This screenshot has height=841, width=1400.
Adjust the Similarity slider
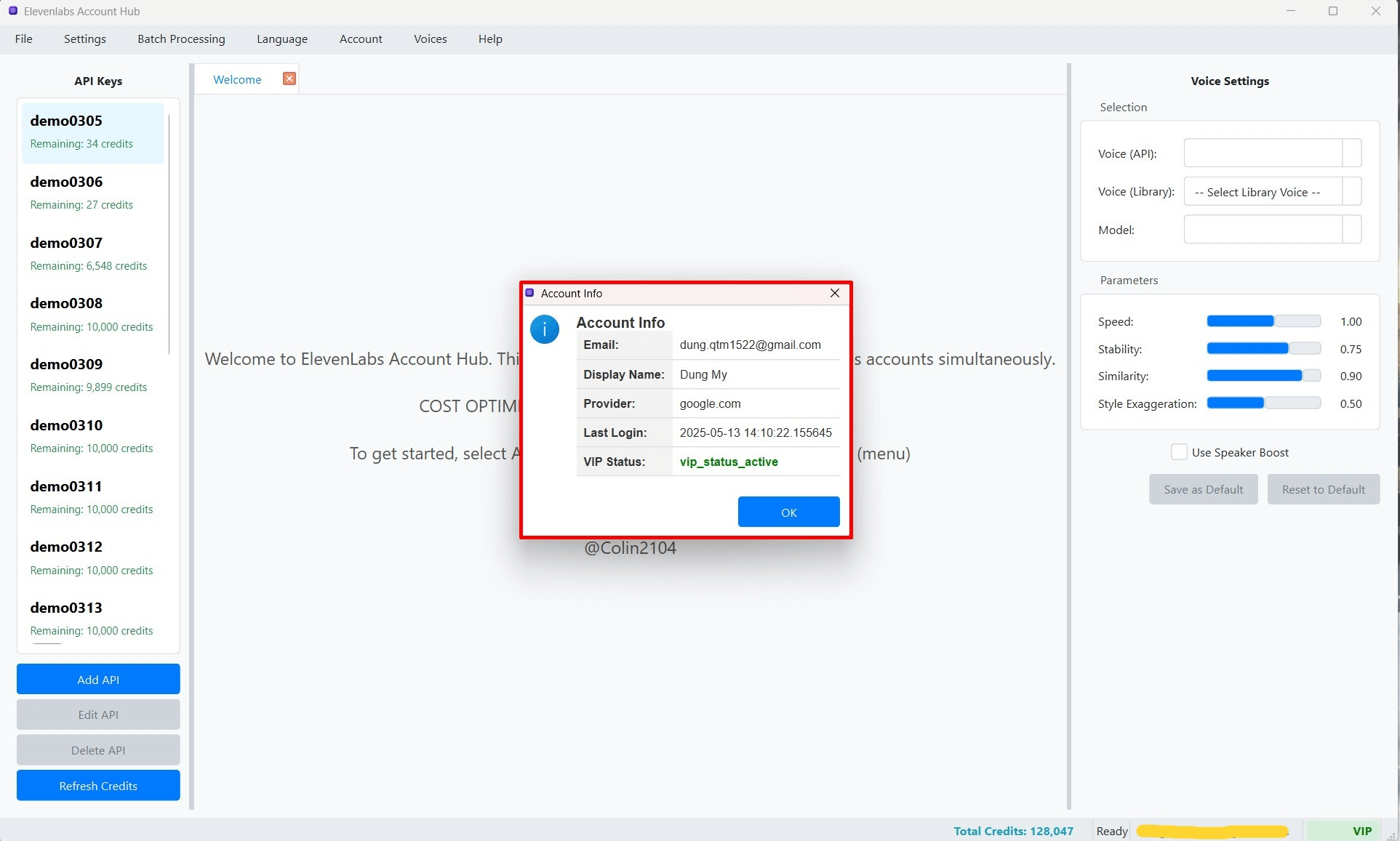click(1263, 376)
